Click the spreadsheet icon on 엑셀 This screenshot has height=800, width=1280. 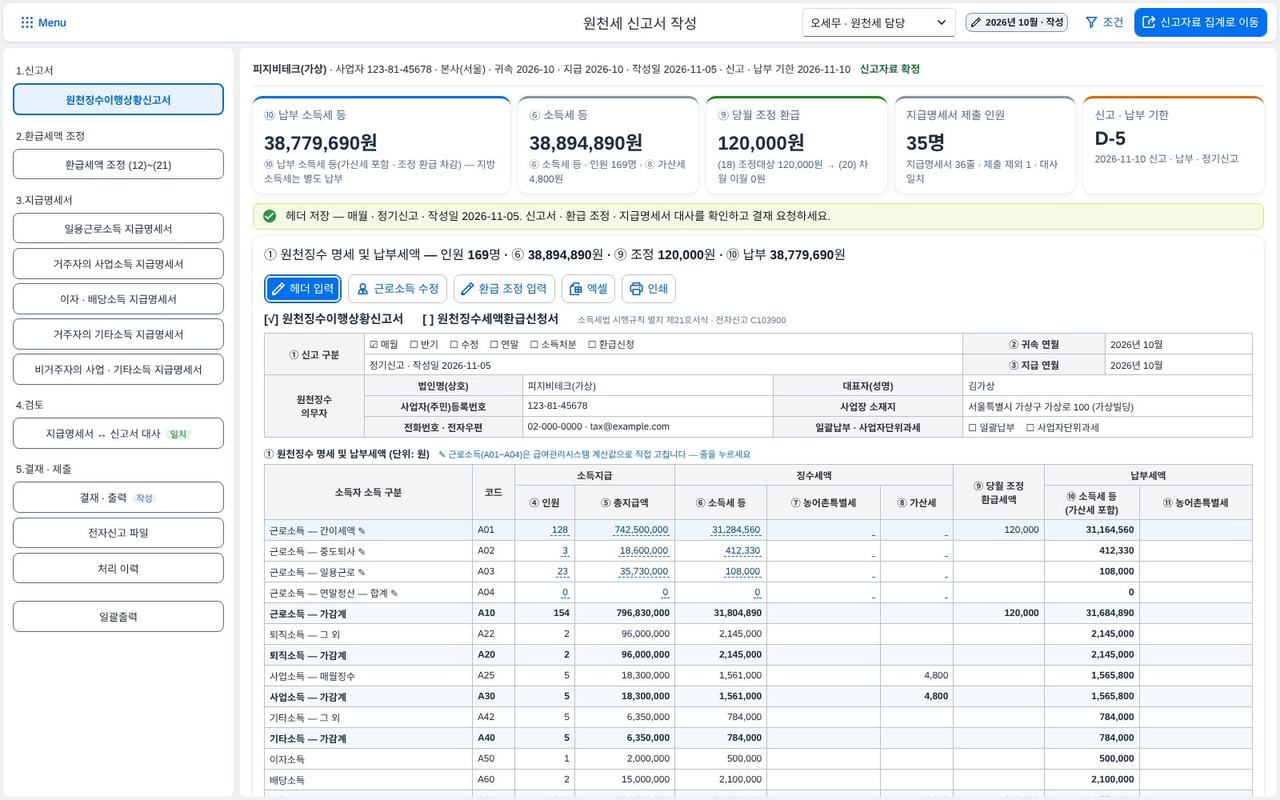(576, 289)
